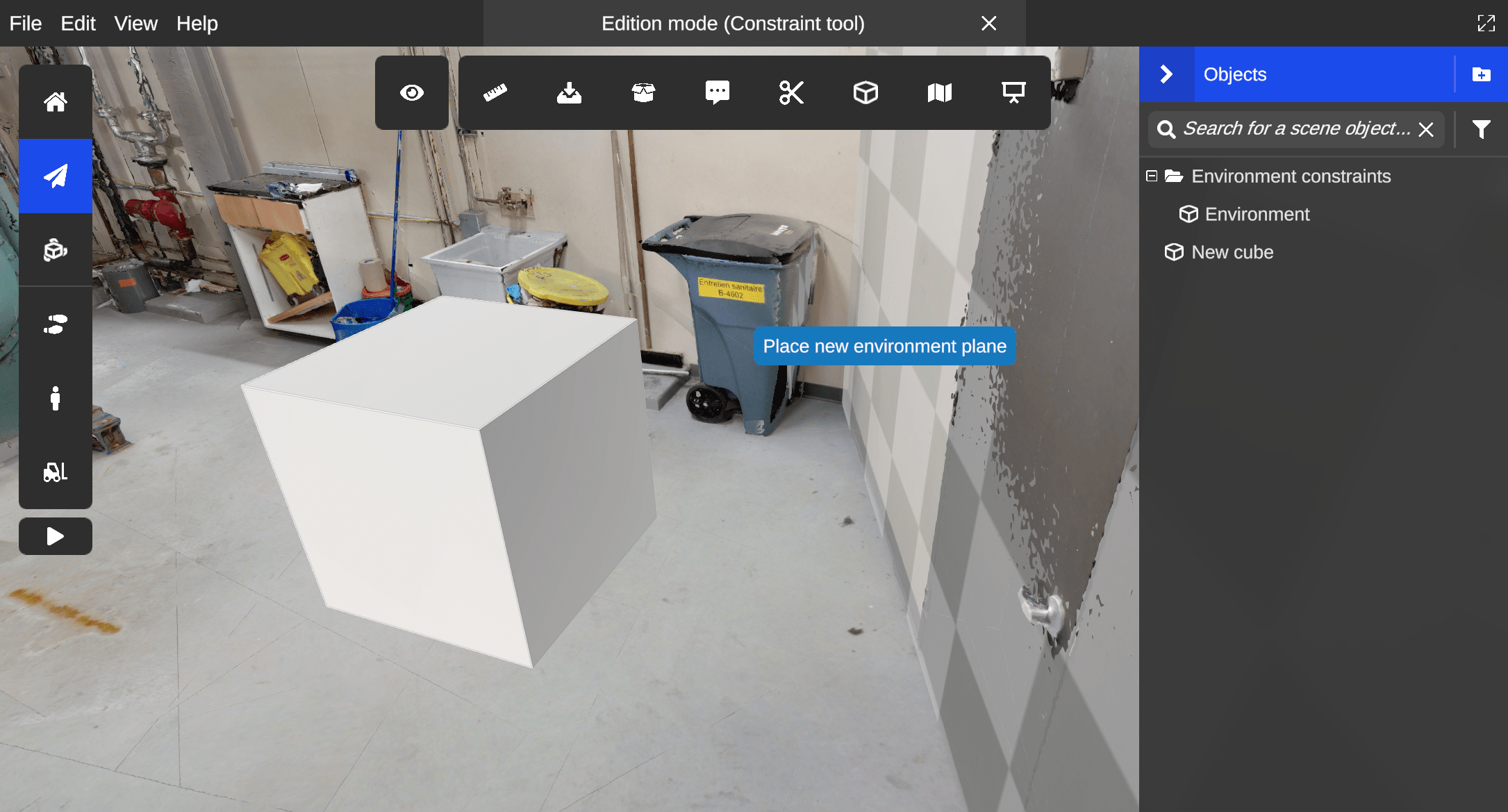Select the scissors cut tool
The width and height of the screenshot is (1508, 812).
[x=791, y=92]
